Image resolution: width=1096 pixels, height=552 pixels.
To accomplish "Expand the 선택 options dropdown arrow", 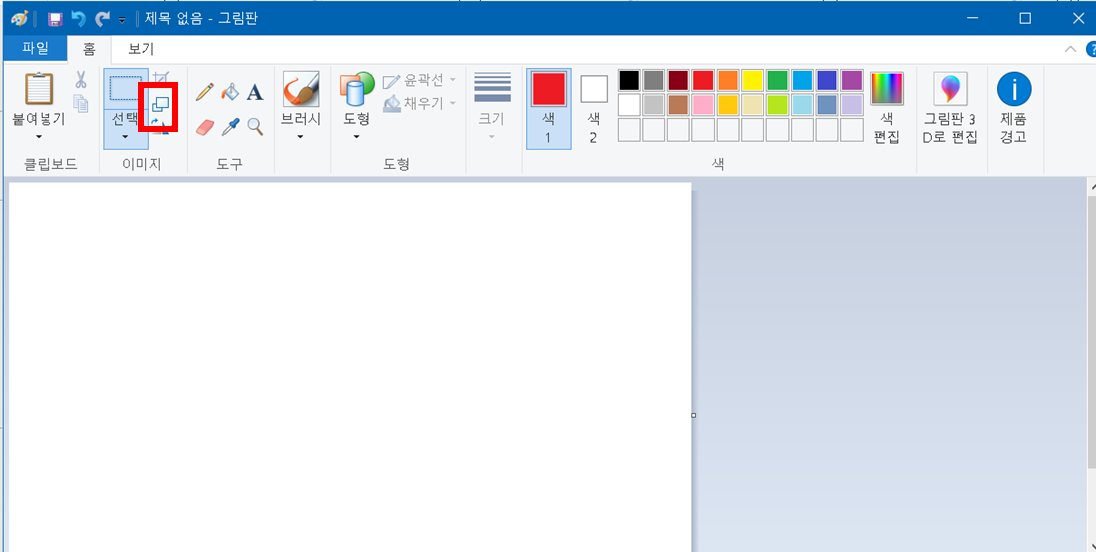I will tap(126, 137).
